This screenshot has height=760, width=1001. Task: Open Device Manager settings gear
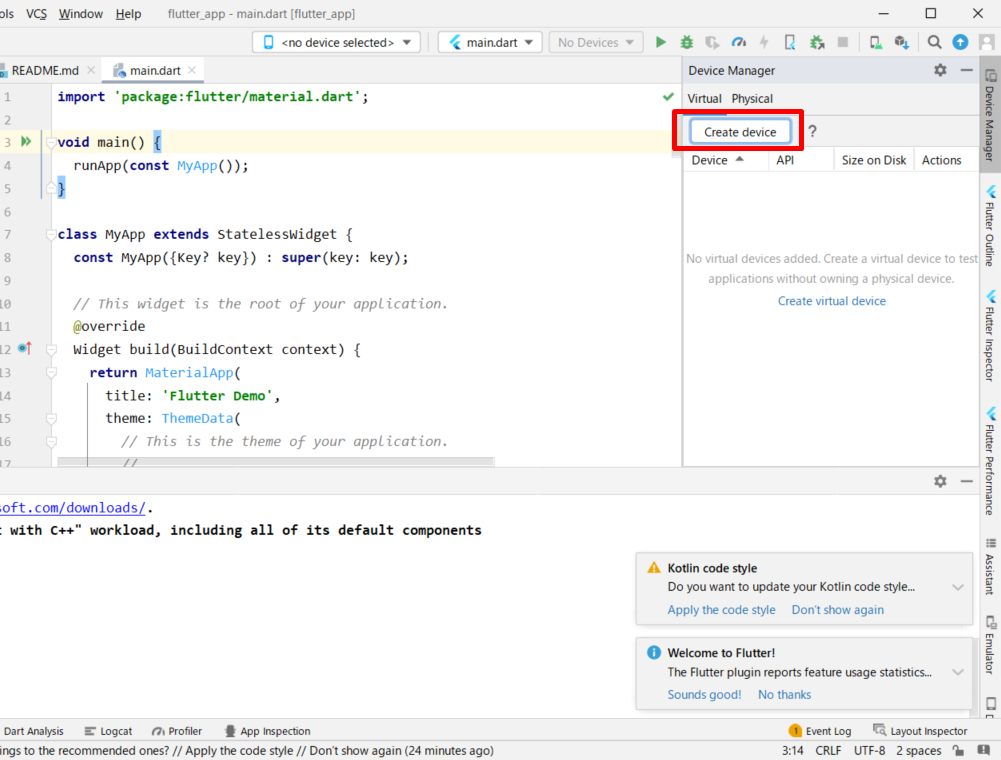point(940,70)
